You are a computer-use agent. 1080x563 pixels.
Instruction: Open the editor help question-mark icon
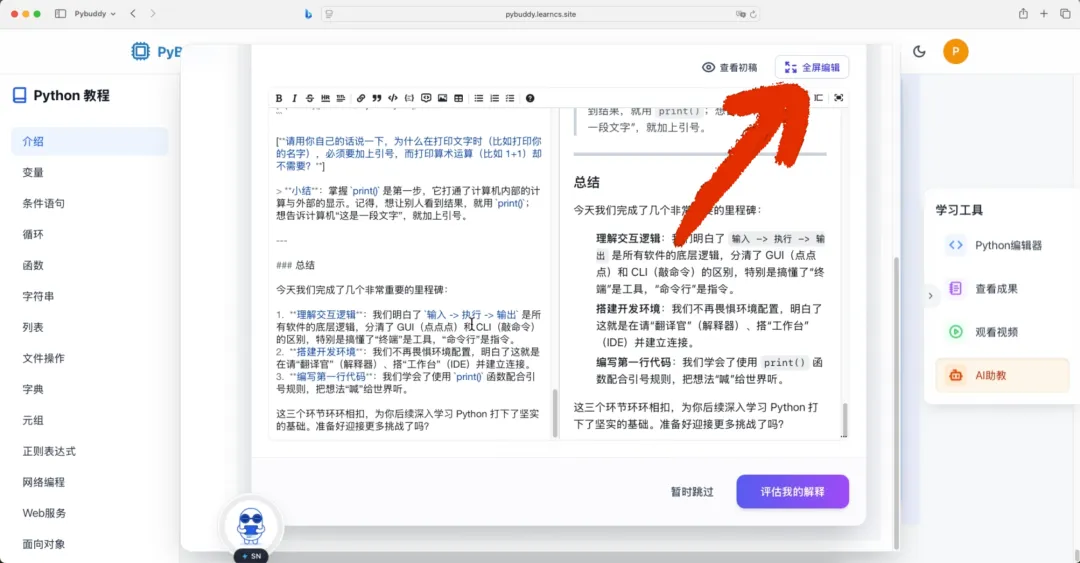pos(530,98)
